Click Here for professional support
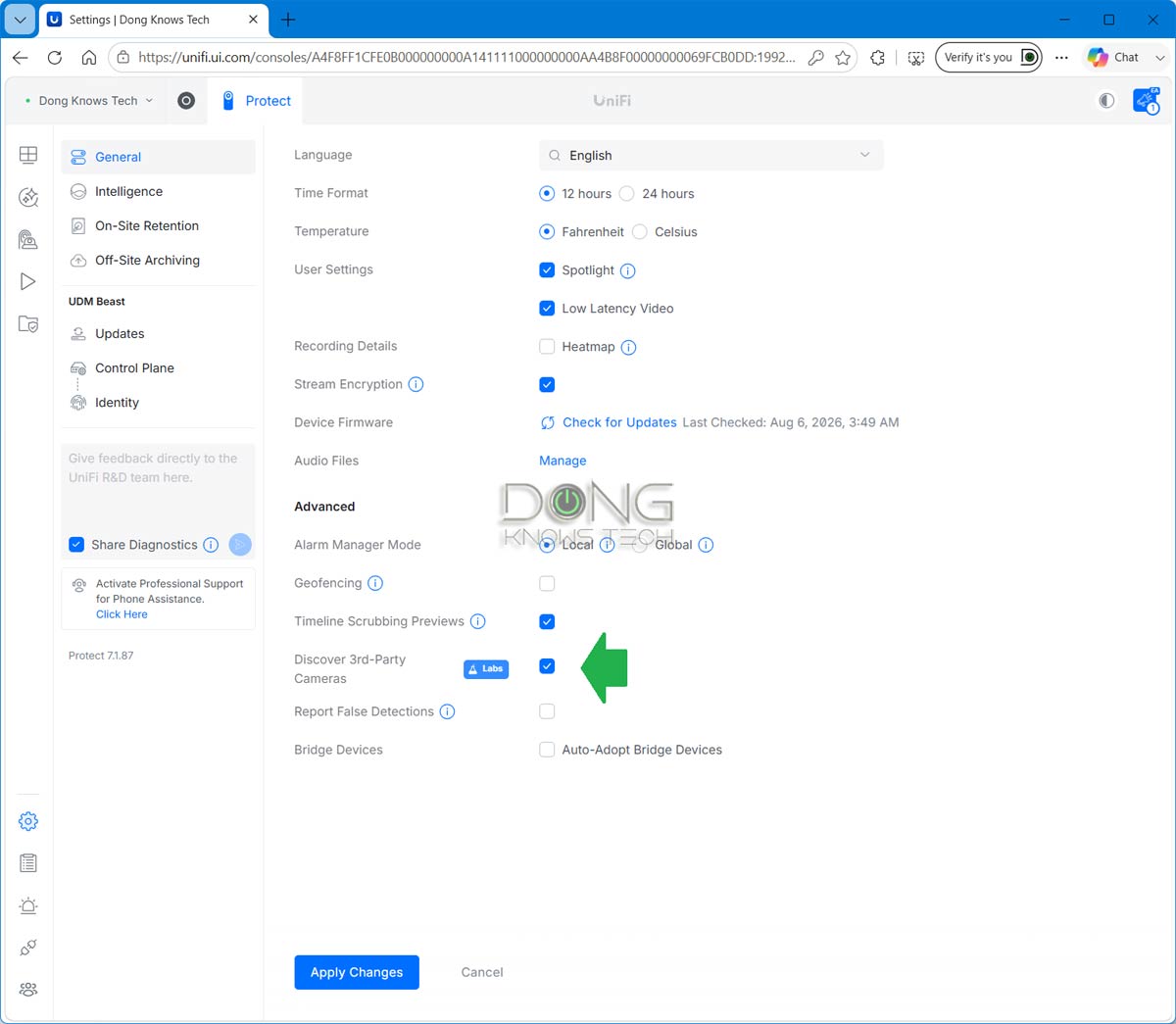 [x=122, y=614]
